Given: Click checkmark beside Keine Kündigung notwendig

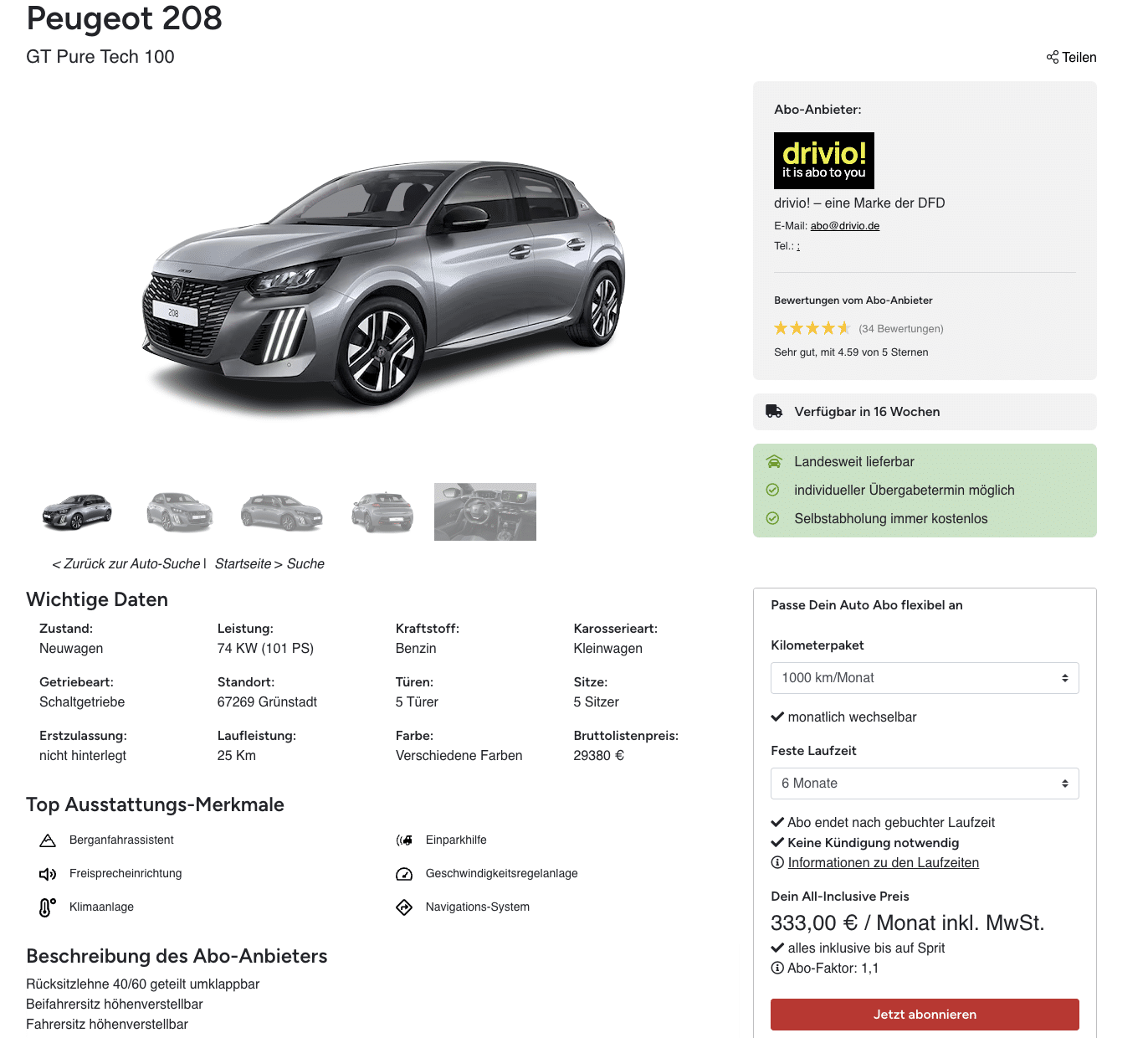Looking at the screenshot, I should coord(777,842).
